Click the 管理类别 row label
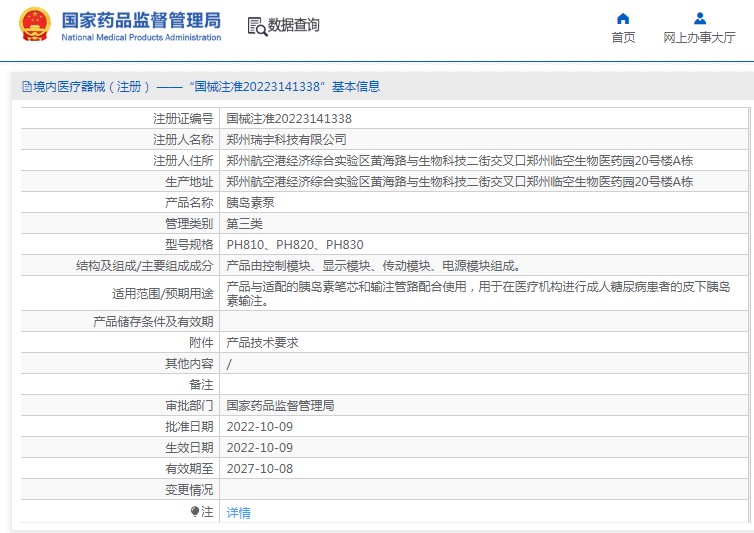This screenshot has height=533, width=754. tap(189, 224)
